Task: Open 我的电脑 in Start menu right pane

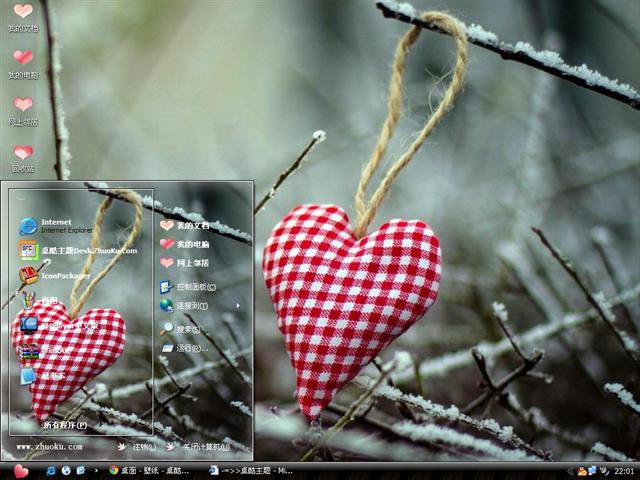Action: click(x=184, y=244)
